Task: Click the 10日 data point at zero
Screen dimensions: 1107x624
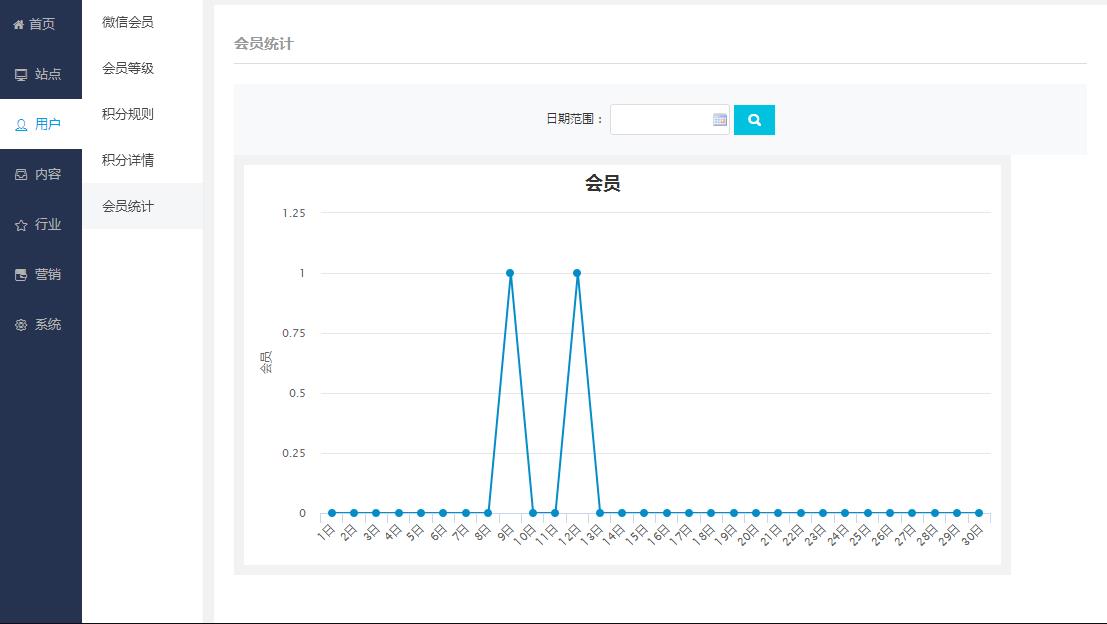Action: [532, 513]
